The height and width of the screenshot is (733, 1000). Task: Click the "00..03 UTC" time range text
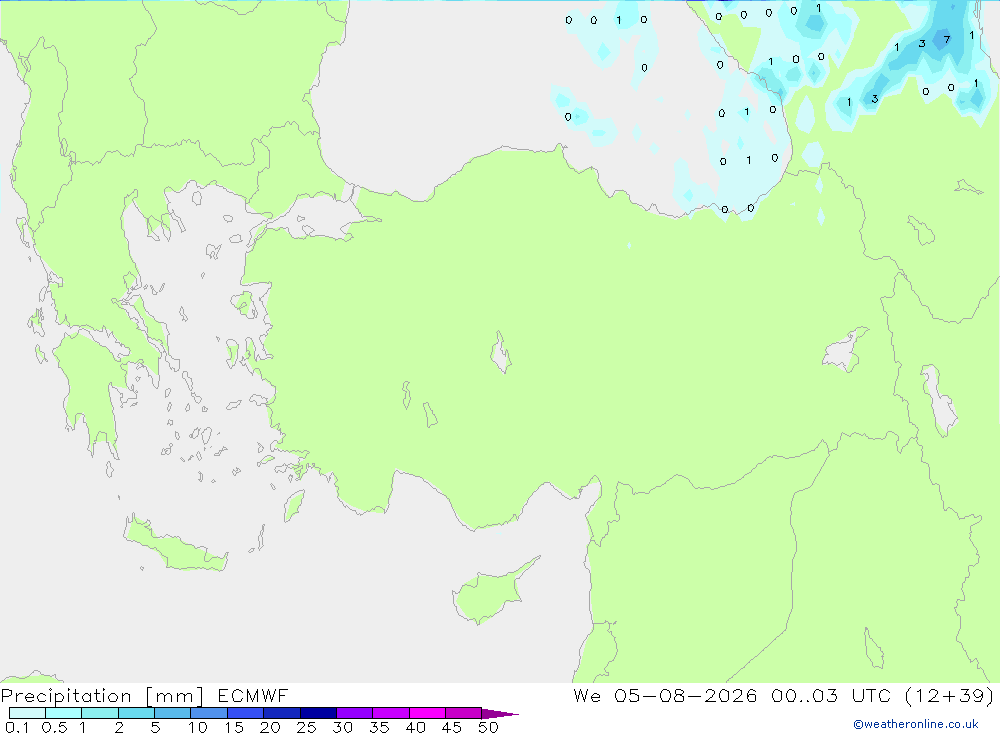pyautogui.click(x=831, y=695)
